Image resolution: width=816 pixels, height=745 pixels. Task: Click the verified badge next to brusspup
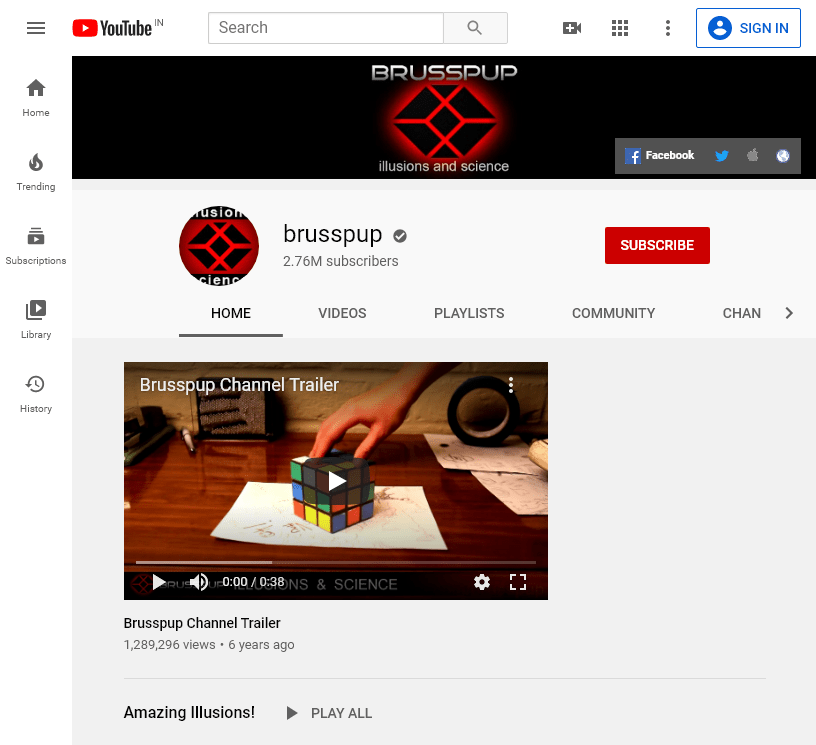[400, 236]
